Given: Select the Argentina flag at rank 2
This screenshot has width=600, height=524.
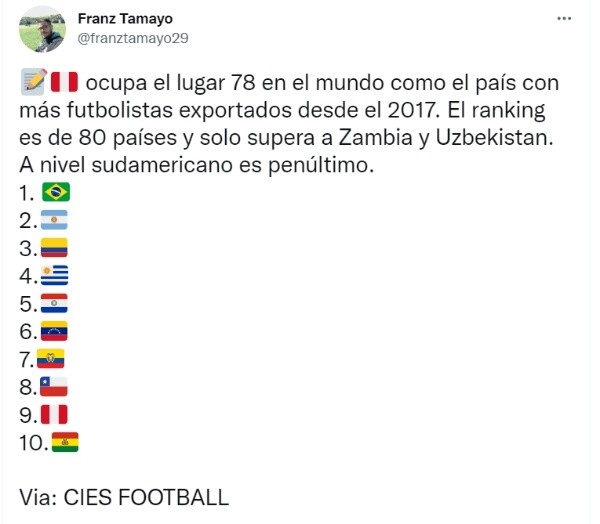Looking at the screenshot, I should click(52, 221).
